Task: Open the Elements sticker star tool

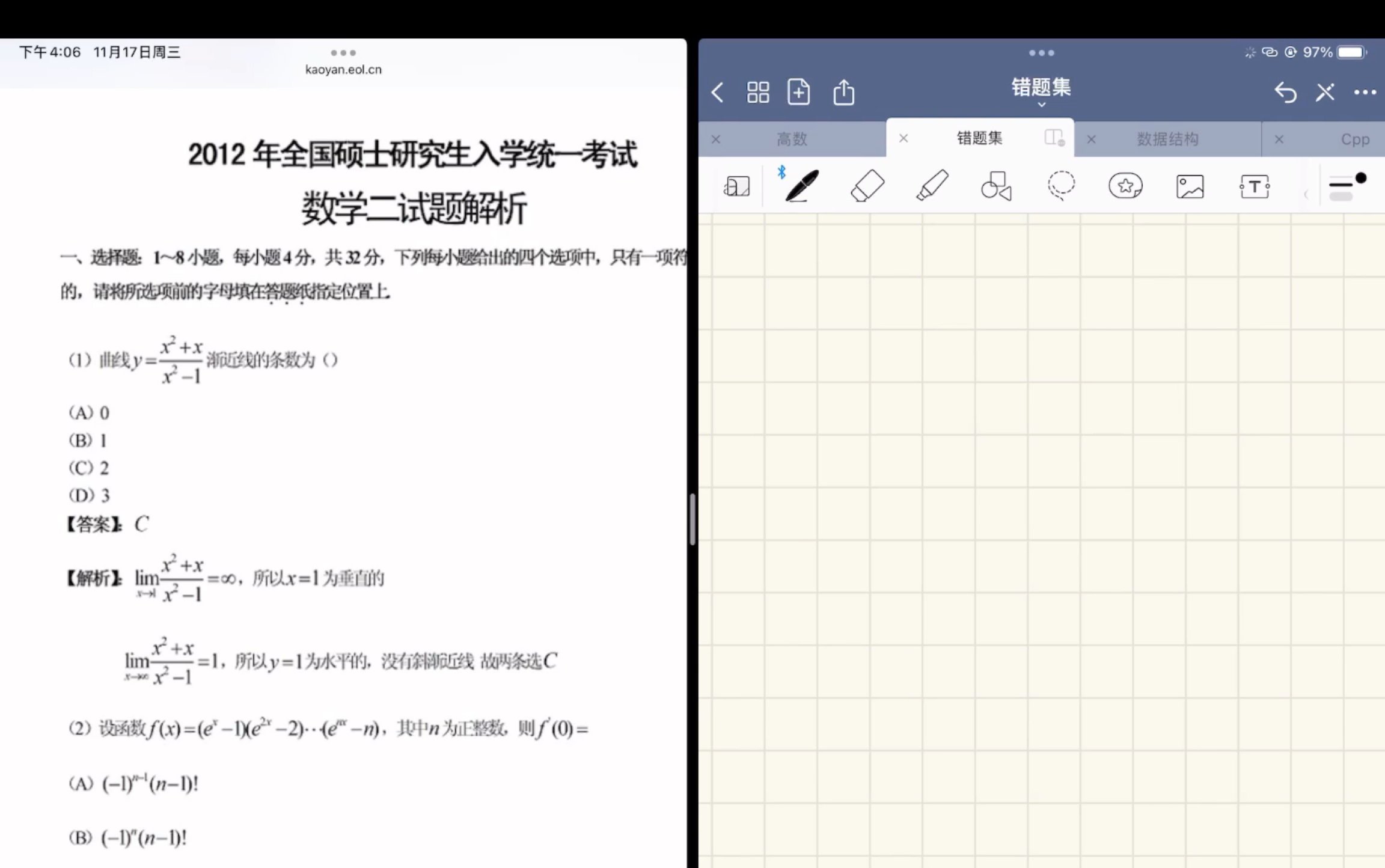Action: [1125, 186]
